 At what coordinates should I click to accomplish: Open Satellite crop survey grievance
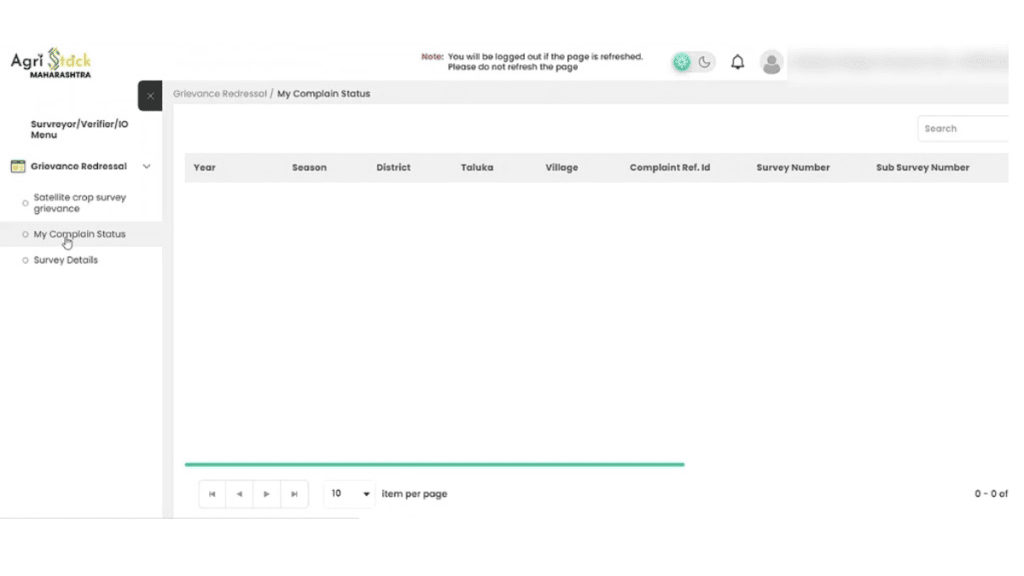(x=80, y=203)
